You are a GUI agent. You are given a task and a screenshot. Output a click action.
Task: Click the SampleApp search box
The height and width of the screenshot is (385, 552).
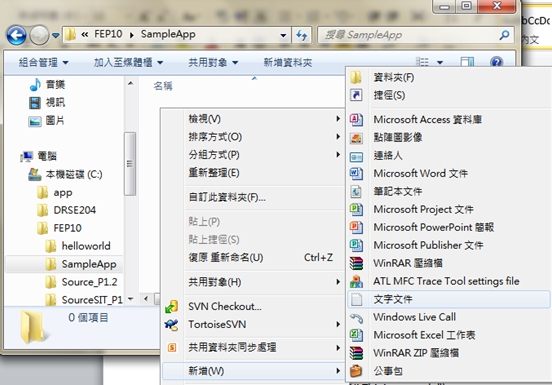click(x=415, y=35)
